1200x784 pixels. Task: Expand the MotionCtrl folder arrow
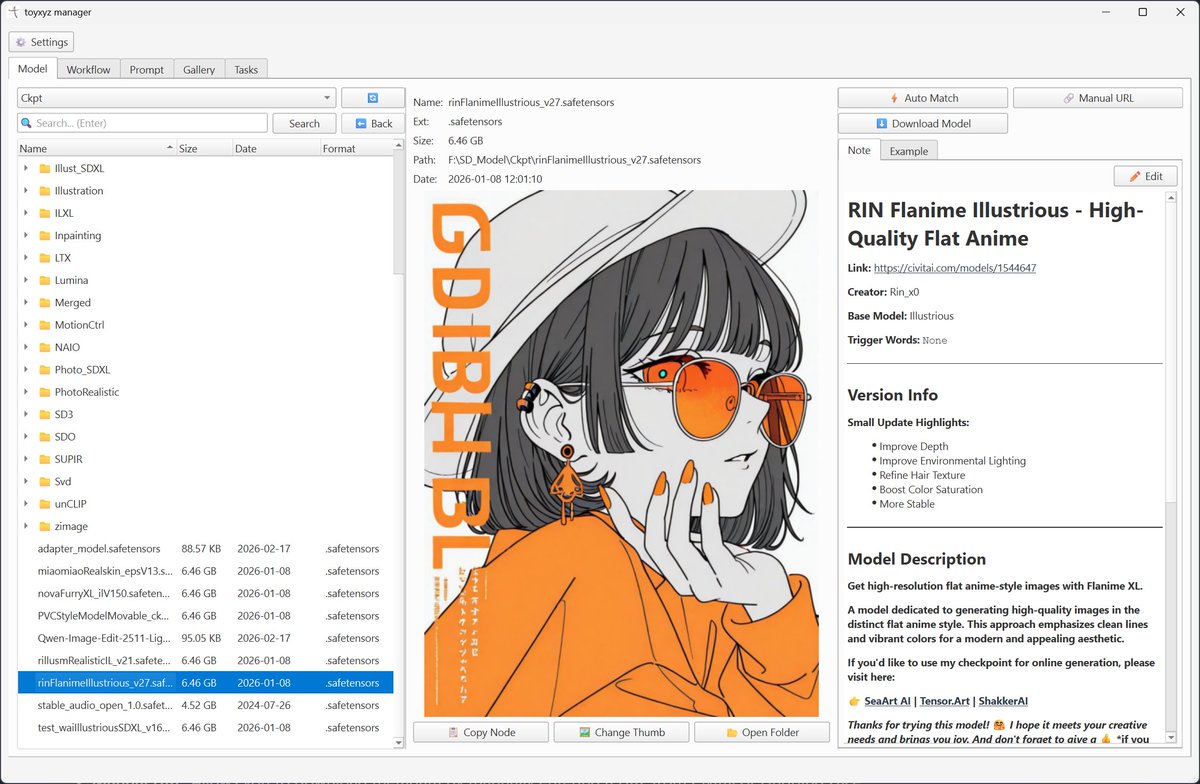26,325
